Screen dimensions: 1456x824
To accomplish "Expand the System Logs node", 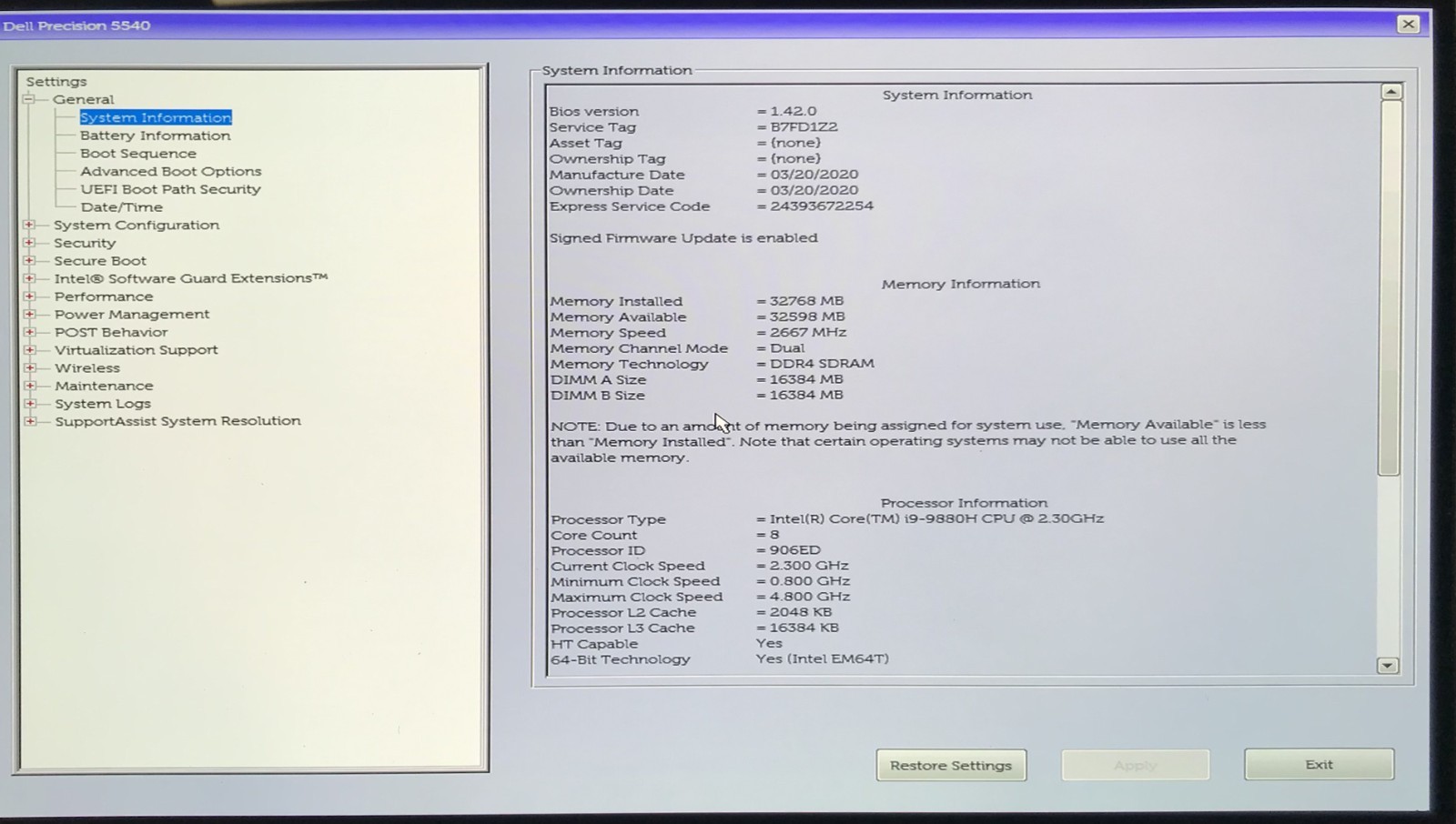I will tap(29, 403).
